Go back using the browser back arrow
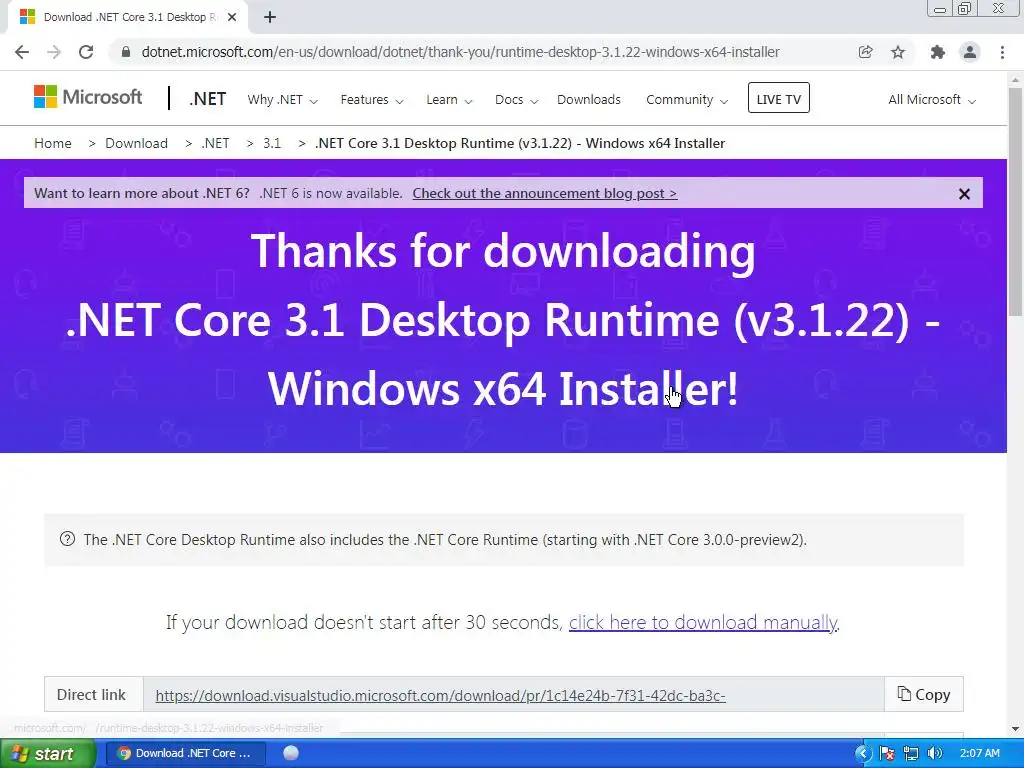The height and width of the screenshot is (768, 1024). pyautogui.click(x=22, y=52)
